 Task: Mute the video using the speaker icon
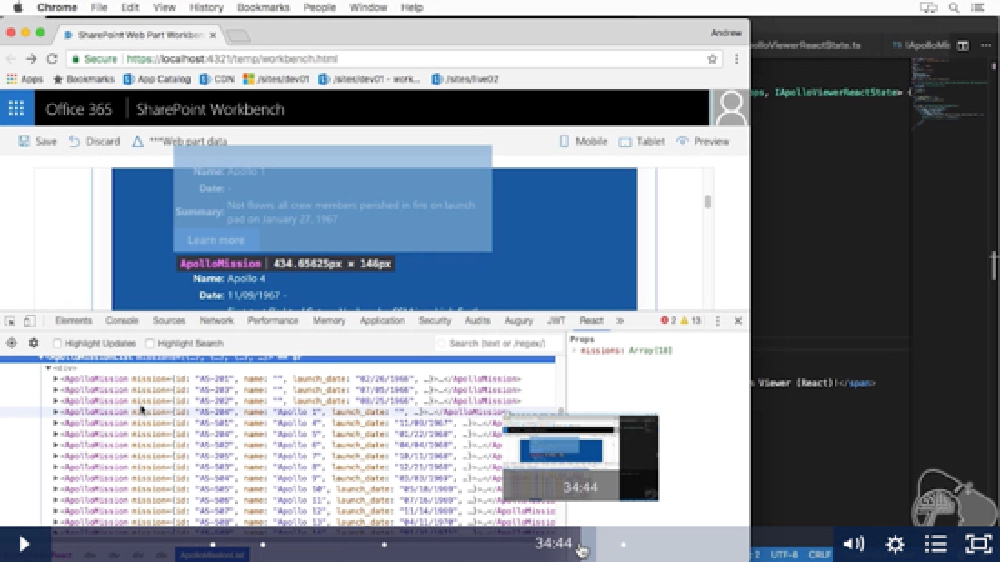coord(853,544)
